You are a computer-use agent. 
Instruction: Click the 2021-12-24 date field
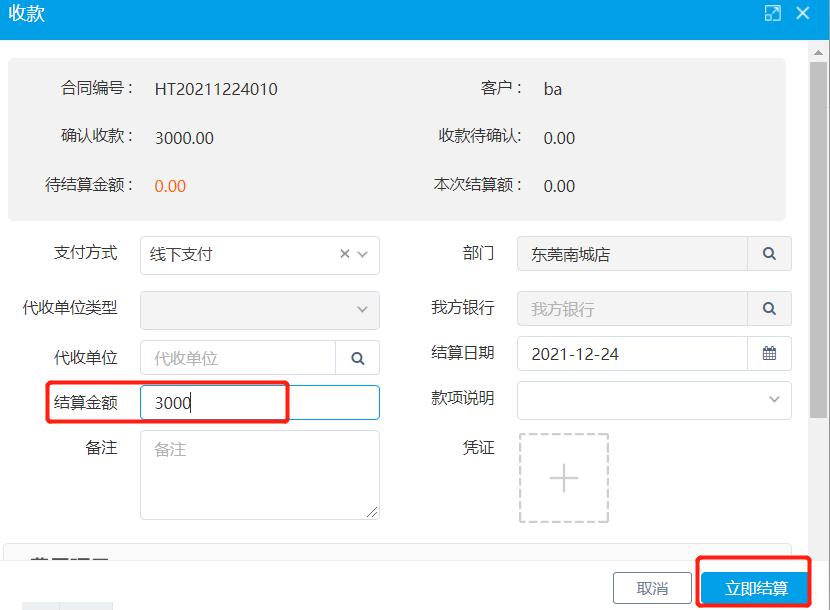632,353
